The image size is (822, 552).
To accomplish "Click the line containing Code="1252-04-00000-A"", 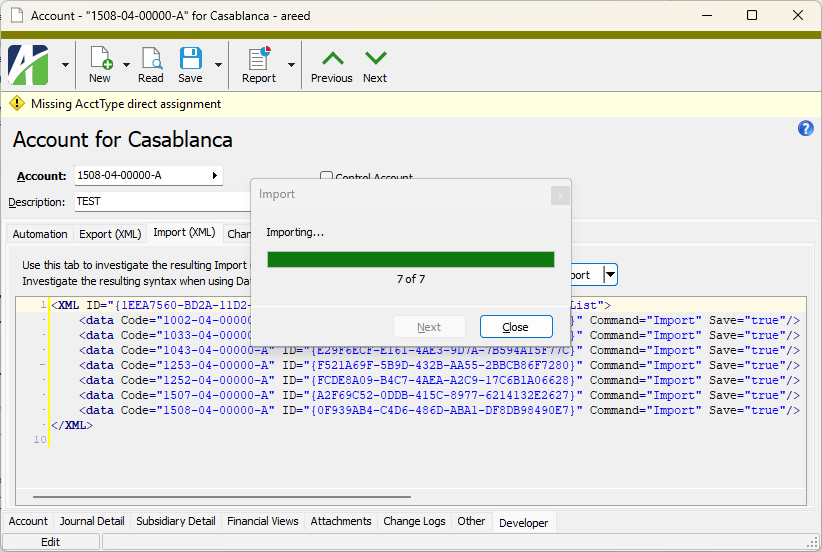I will (x=439, y=380).
